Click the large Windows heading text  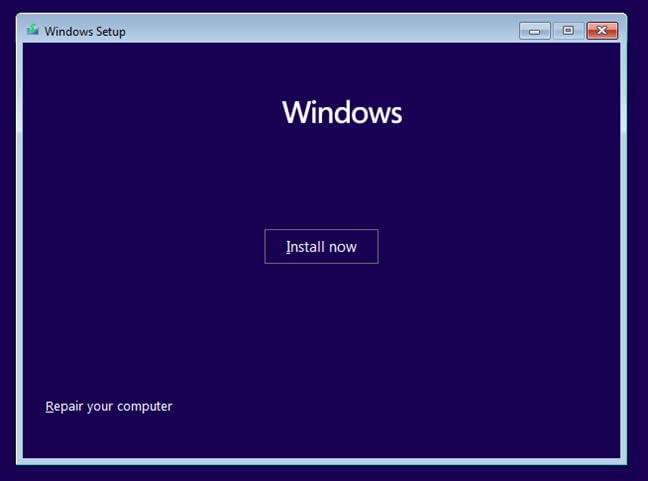(x=342, y=112)
